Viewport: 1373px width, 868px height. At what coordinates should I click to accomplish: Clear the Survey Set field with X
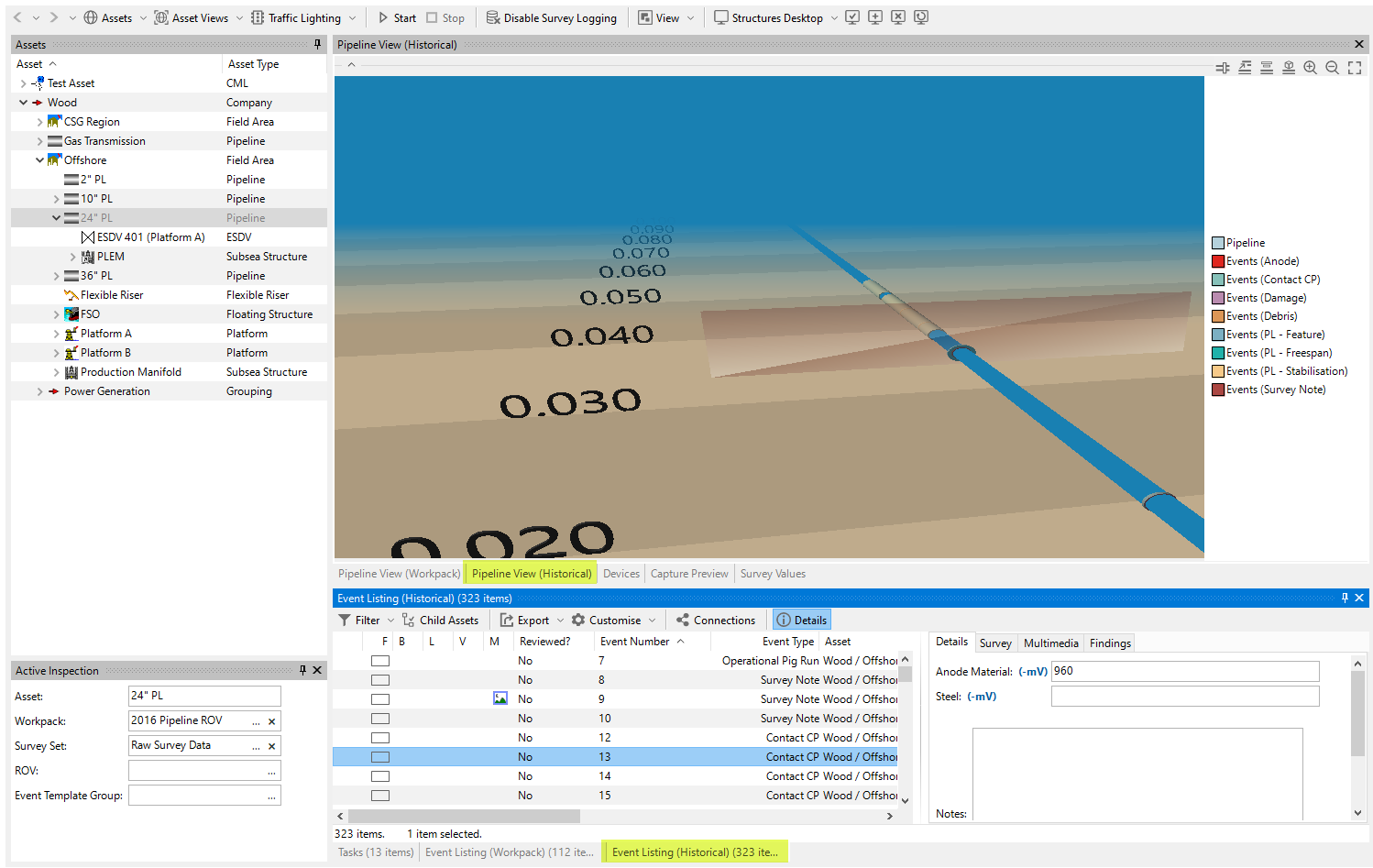pos(271,746)
